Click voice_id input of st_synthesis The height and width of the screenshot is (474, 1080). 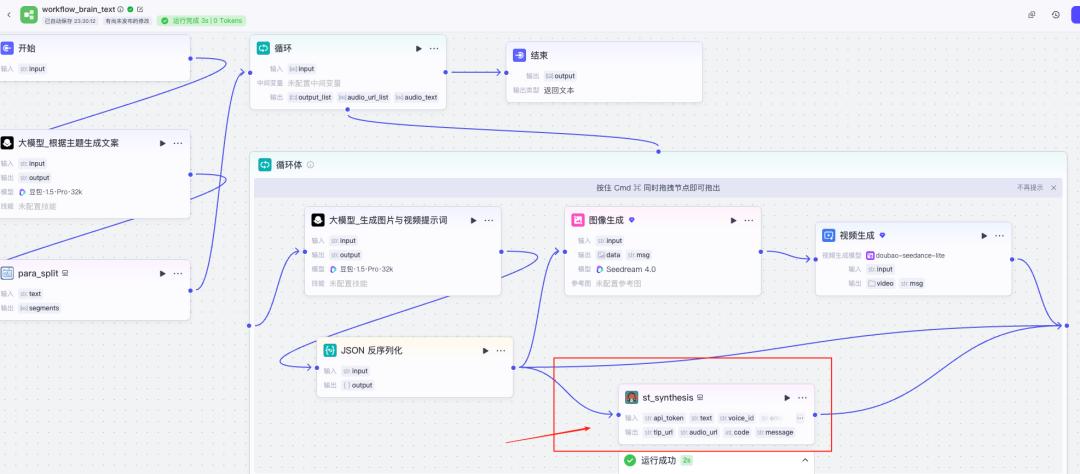[737, 418]
